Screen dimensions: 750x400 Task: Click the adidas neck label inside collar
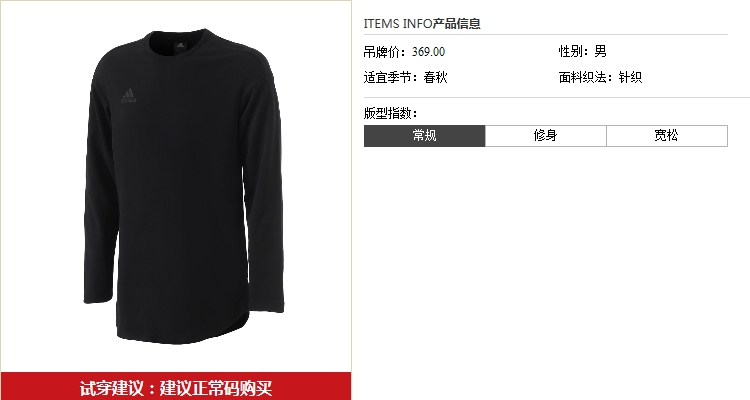tap(180, 46)
